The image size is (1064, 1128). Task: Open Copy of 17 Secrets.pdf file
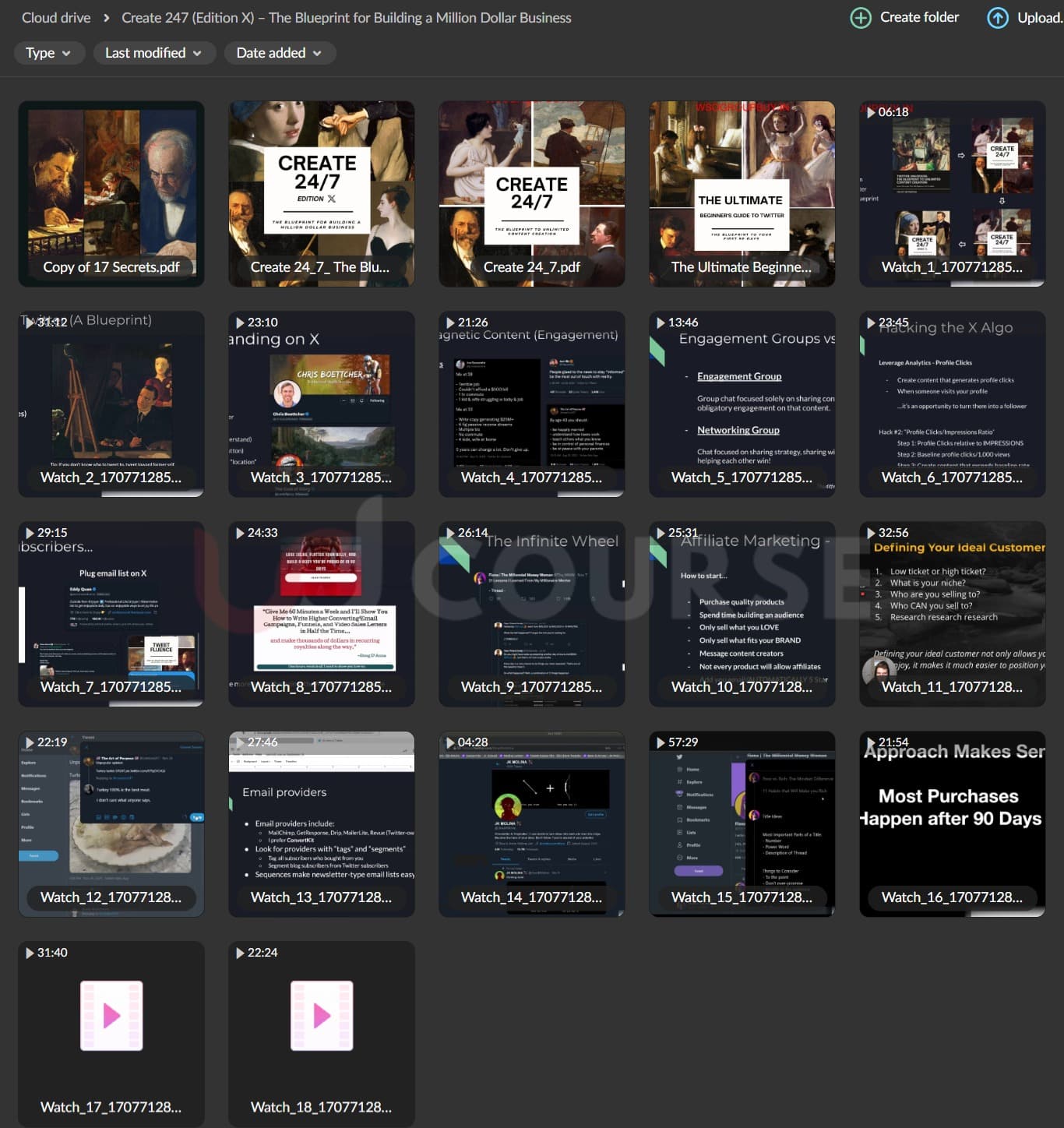(111, 193)
